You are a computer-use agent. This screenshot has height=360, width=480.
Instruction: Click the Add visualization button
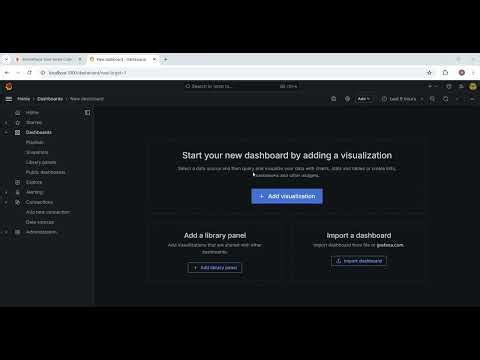287,196
